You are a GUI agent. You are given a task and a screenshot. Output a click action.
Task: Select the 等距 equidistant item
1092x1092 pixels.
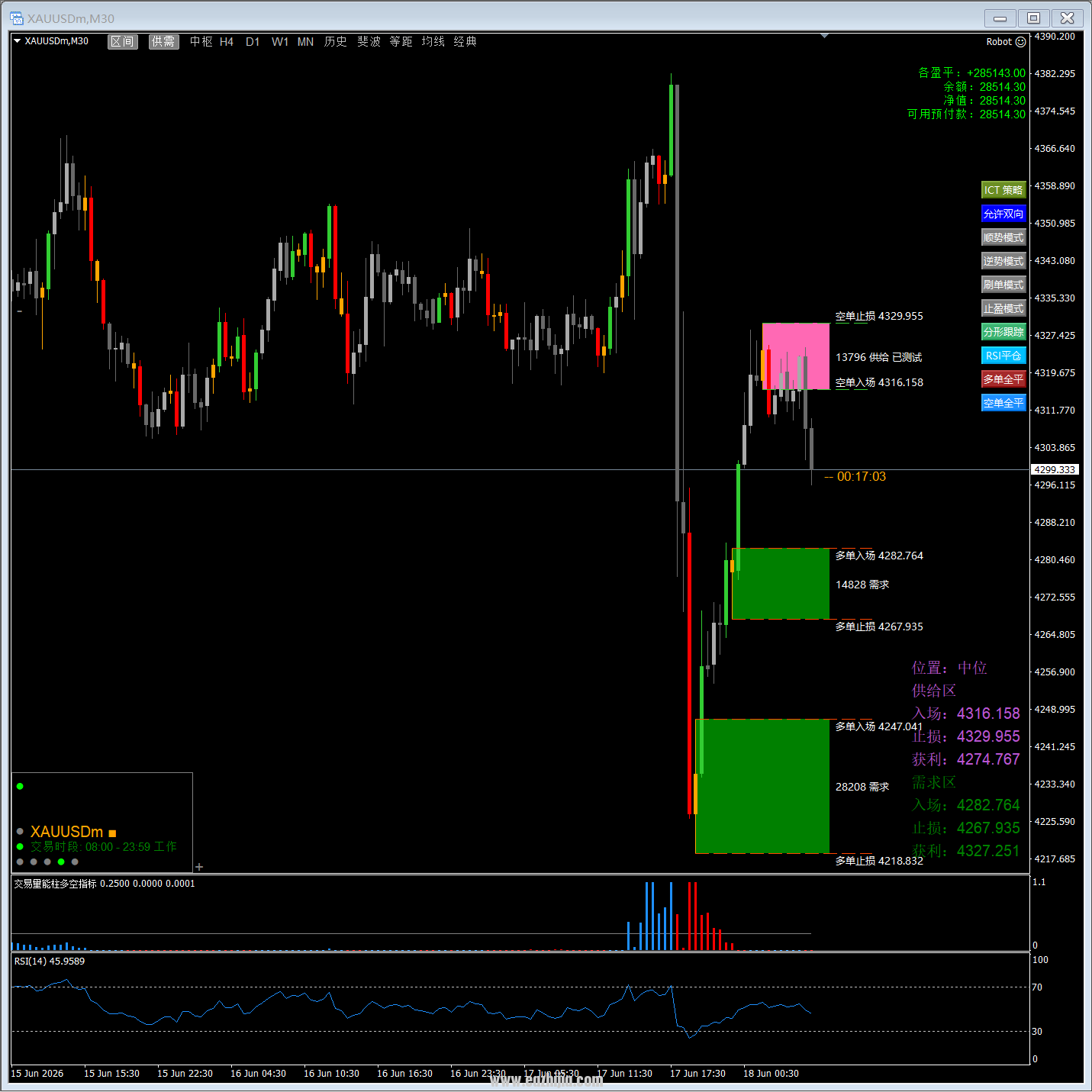[401, 42]
